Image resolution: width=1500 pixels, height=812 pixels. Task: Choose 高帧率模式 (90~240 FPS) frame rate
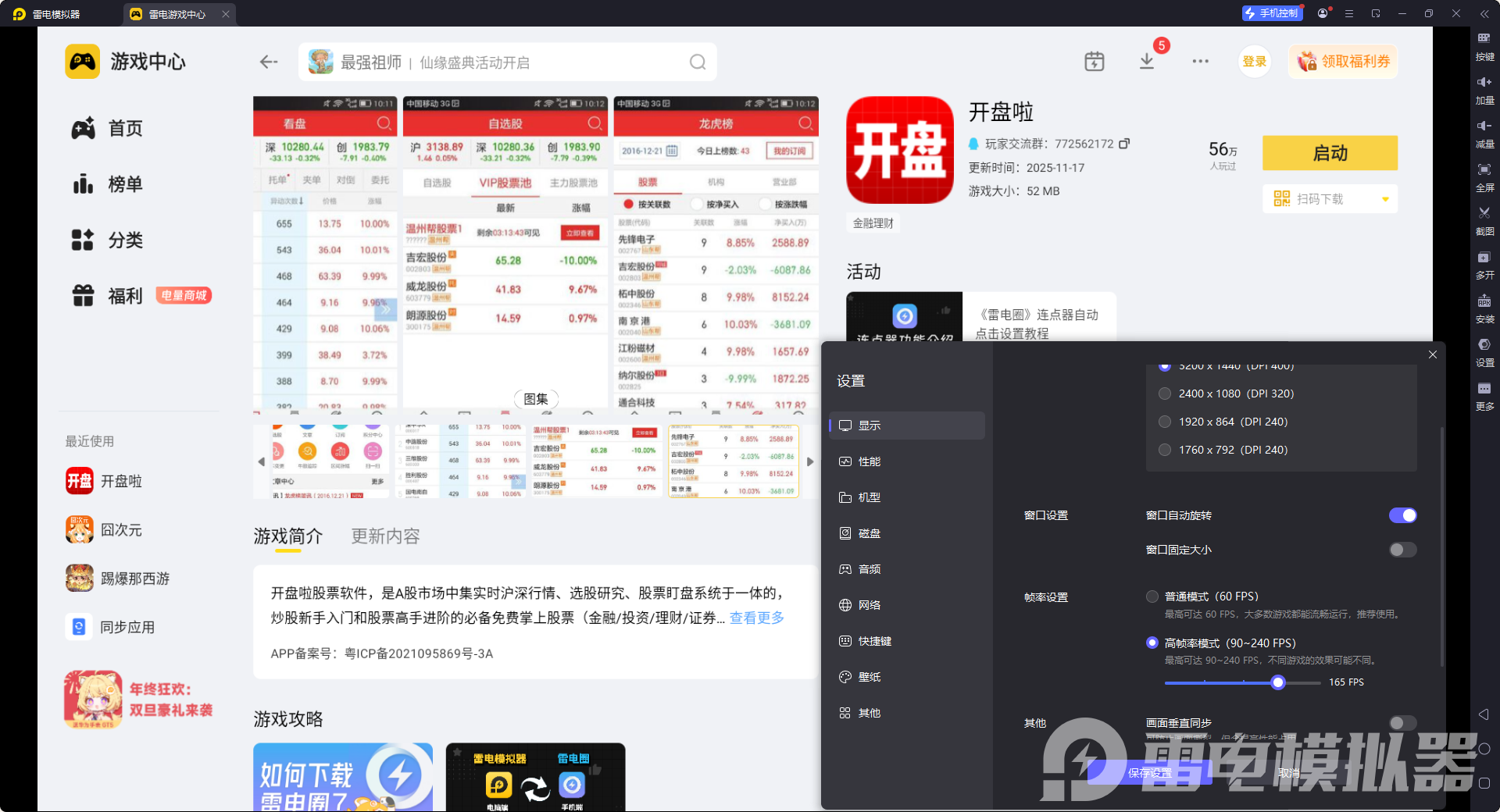[x=1152, y=643]
